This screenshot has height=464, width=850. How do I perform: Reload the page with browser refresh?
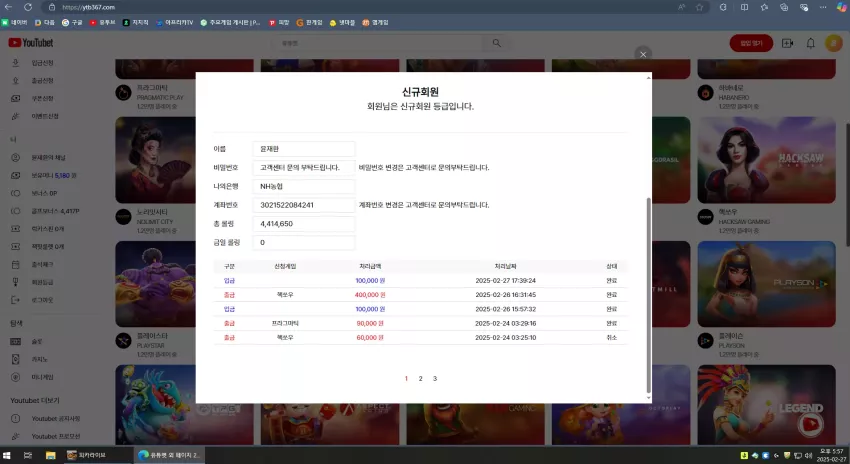pyautogui.click(x=28, y=7)
